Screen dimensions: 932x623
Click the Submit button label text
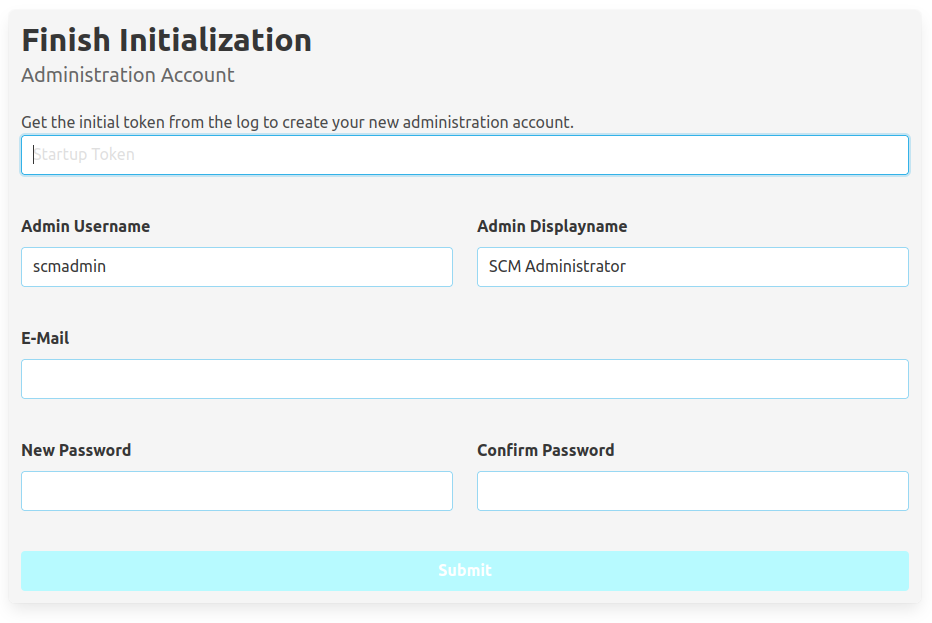465,570
